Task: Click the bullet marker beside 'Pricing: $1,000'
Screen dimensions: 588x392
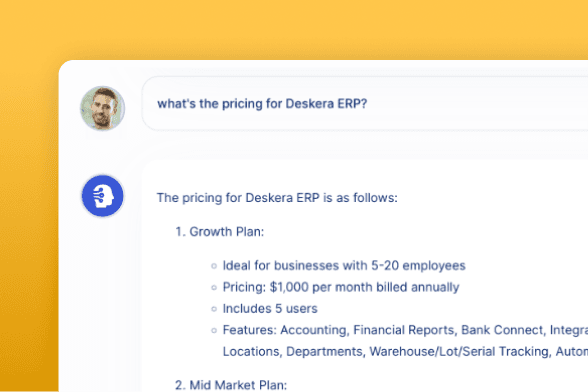Action: (x=214, y=288)
